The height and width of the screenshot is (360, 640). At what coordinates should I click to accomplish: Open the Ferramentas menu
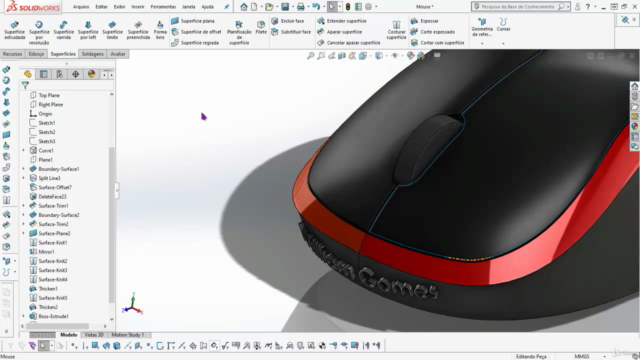[x=163, y=7]
